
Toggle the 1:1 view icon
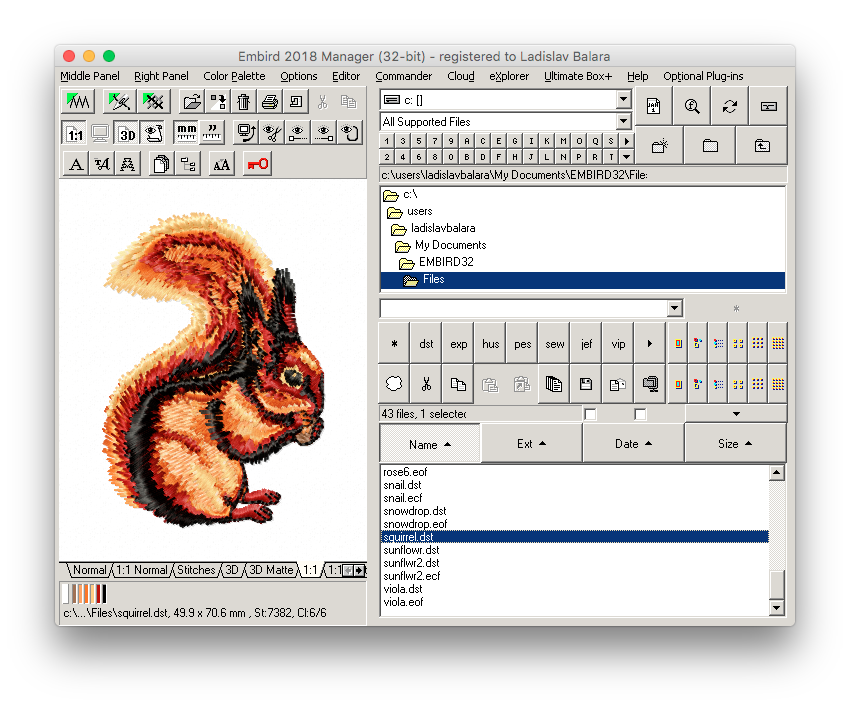(75, 133)
